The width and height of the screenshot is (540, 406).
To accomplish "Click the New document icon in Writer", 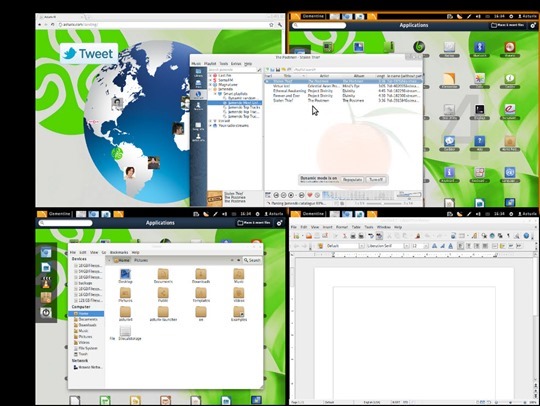I will pyautogui.click(x=296, y=236).
